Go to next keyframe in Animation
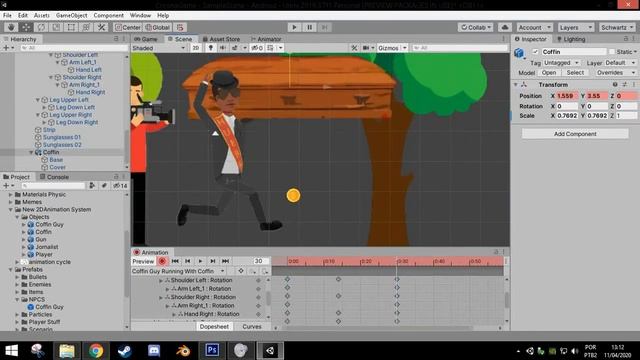Image resolution: width=640 pixels, height=360 pixels. 213,261
